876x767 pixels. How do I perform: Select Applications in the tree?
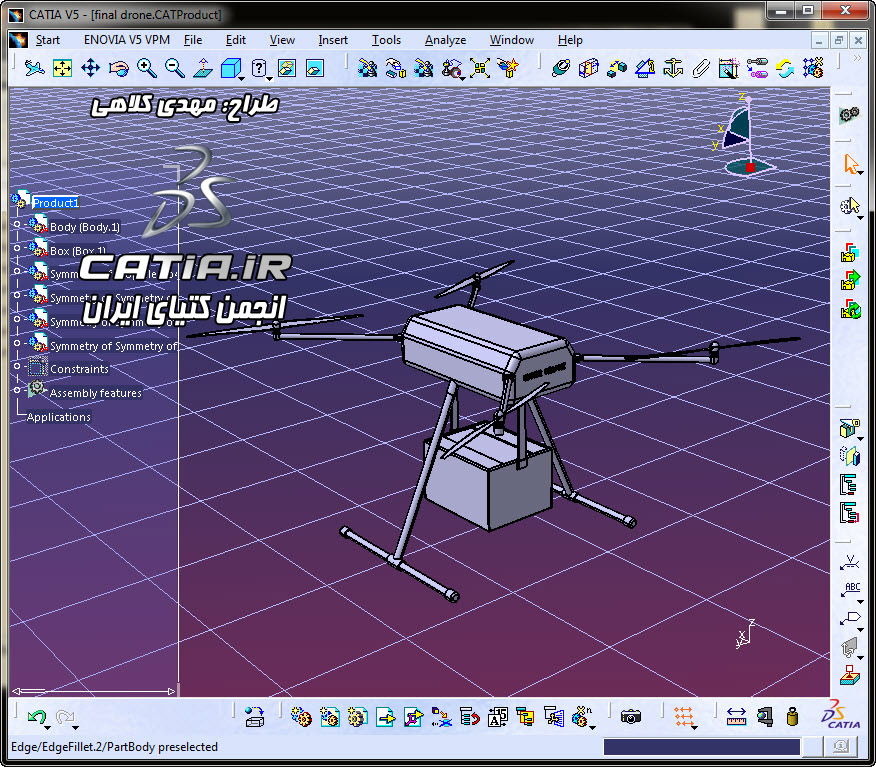point(59,417)
